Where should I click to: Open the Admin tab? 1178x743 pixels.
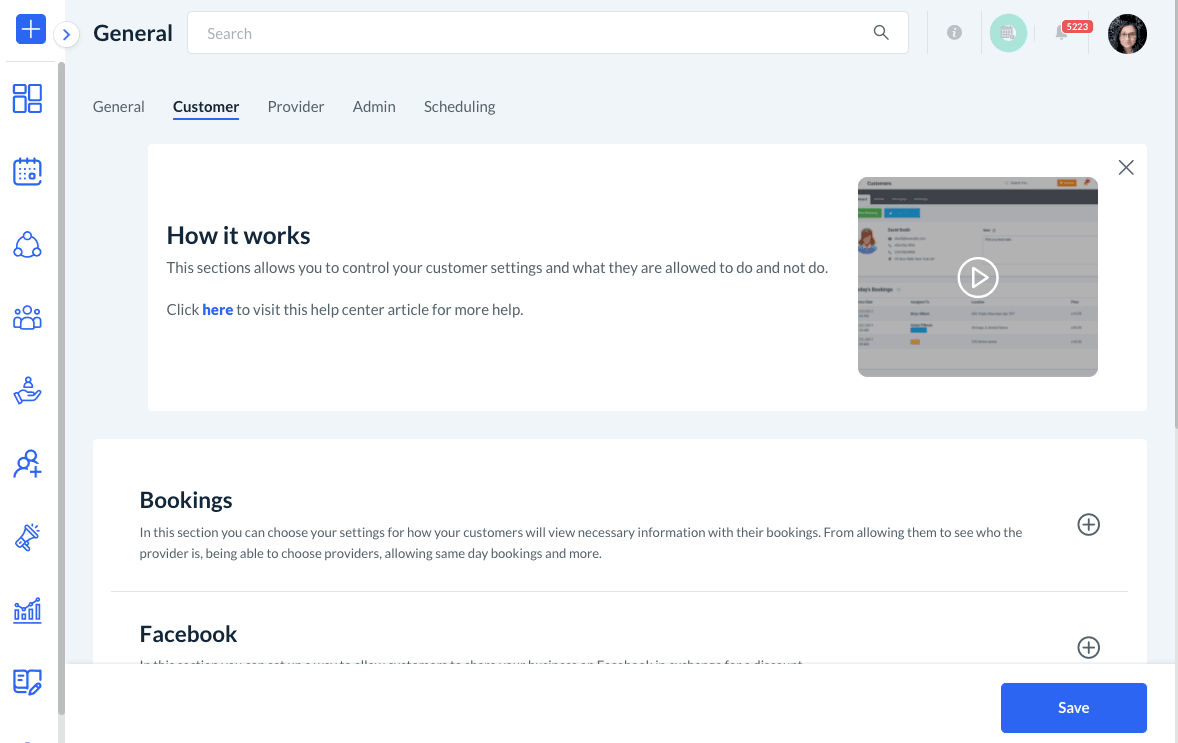pyautogui.click(x=374, y=107)
